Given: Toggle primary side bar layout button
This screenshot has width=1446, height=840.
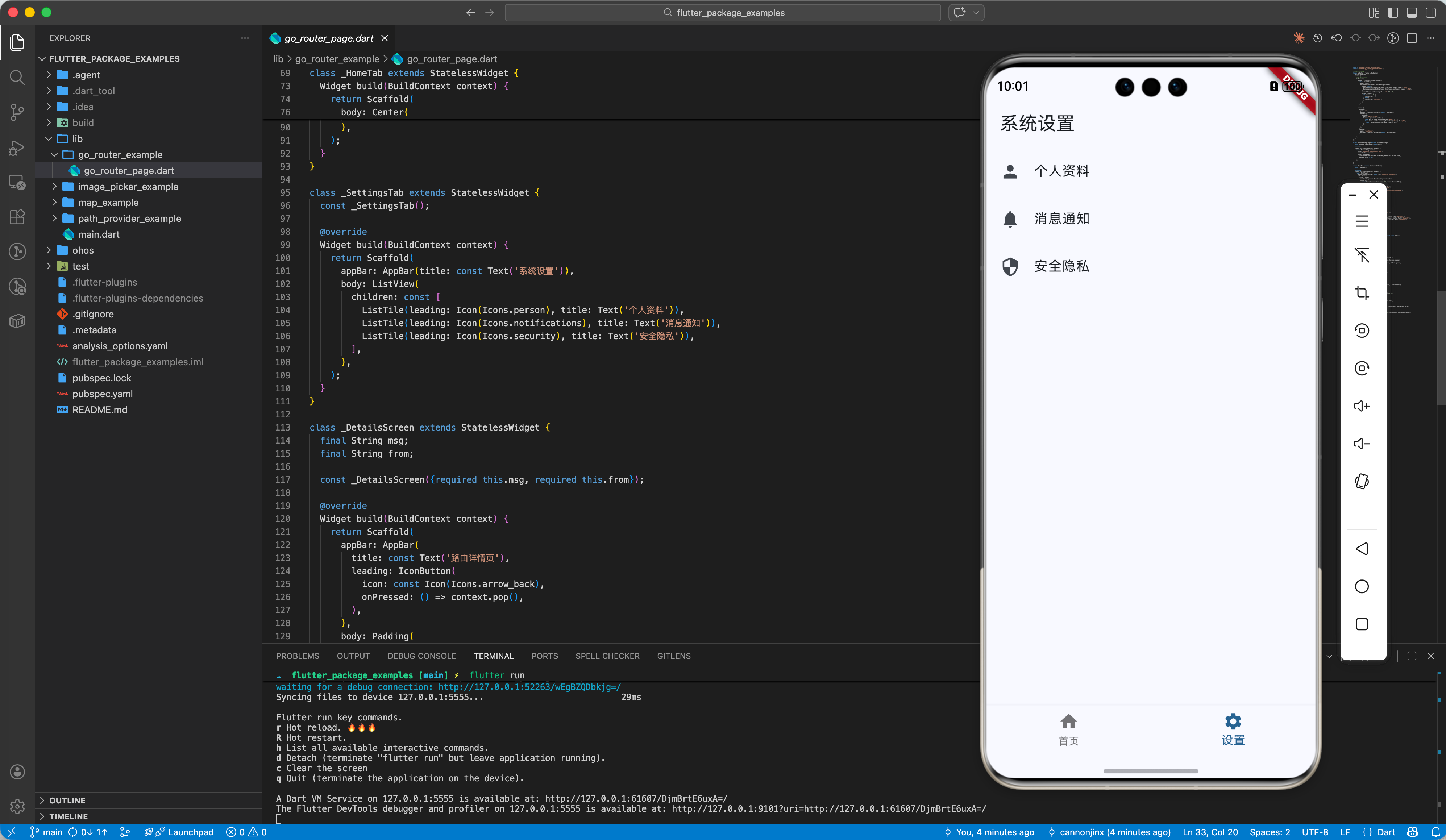Looking at the screenshot, I should [x=1393, y=12].
